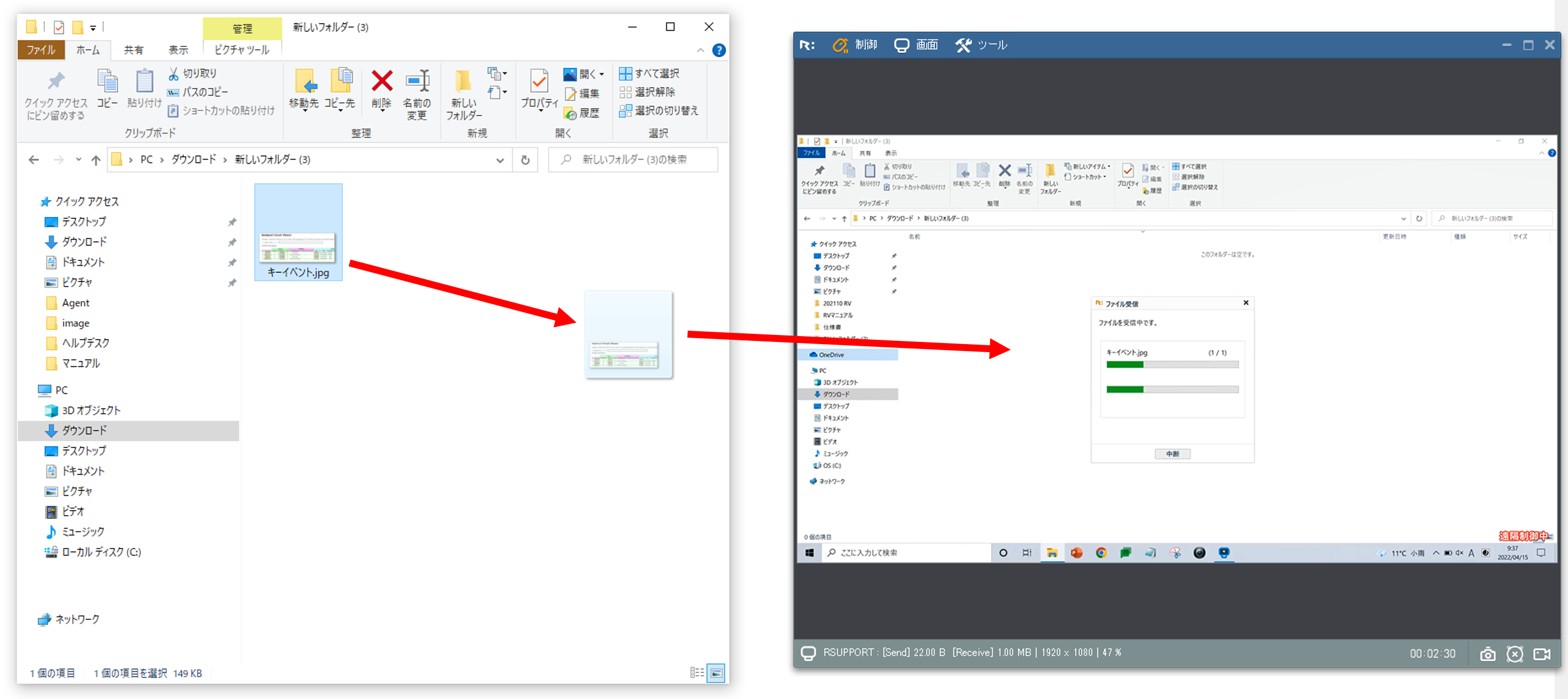Open the ピクチャ ツール tab
1568x699 pixels.
tap(242, 50)
